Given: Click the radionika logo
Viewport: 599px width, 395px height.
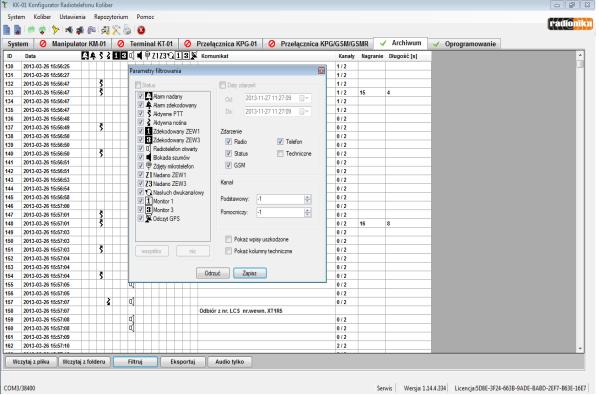Looking at the screenshot, I should tap(570, 24).
